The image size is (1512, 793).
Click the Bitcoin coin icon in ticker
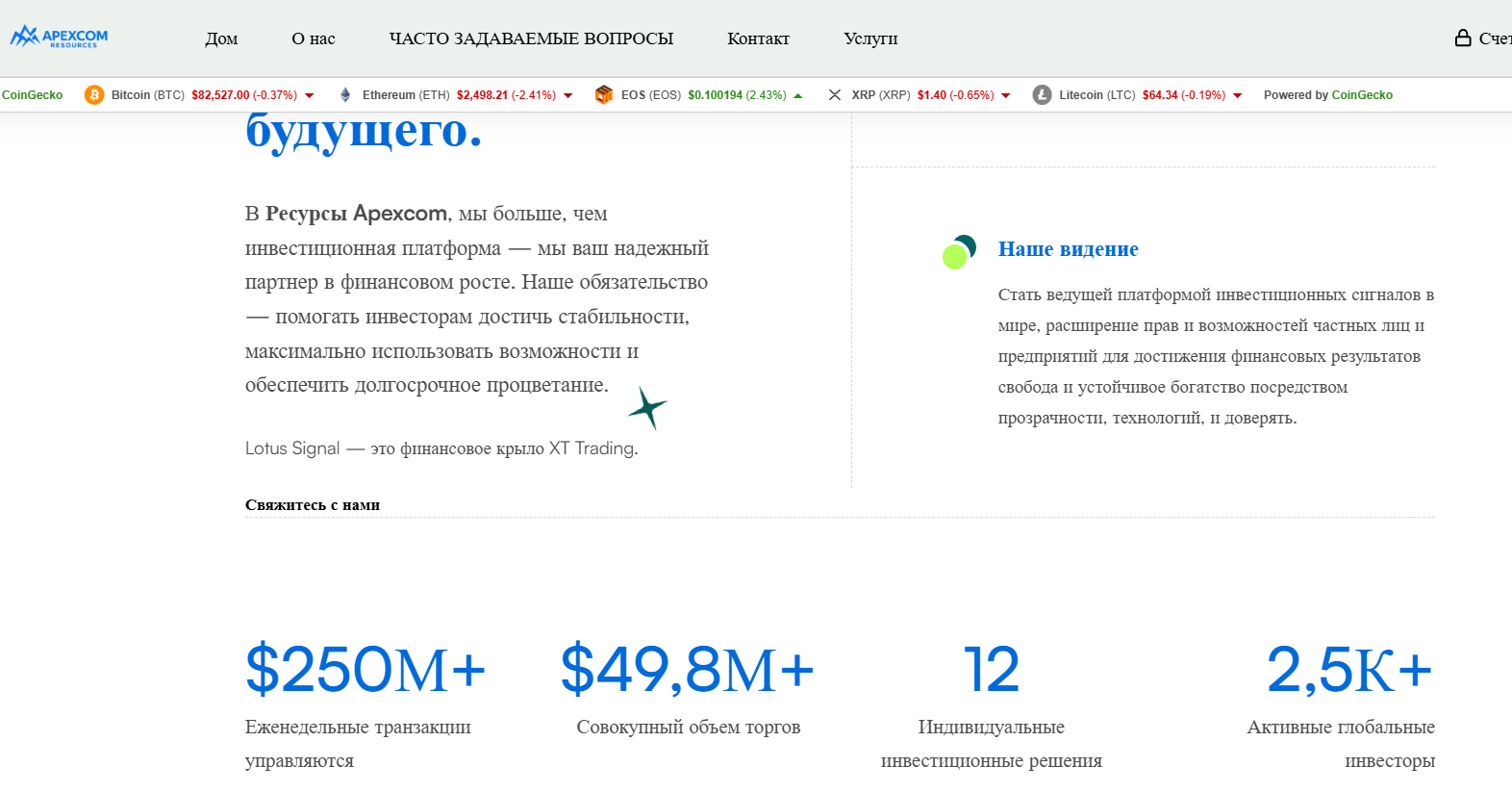(94, 94)
